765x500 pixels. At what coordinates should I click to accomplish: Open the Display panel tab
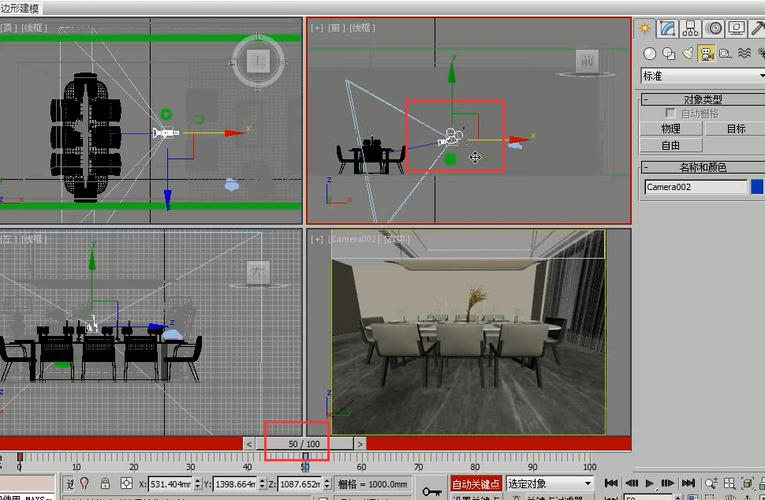[x=737, y=28]
